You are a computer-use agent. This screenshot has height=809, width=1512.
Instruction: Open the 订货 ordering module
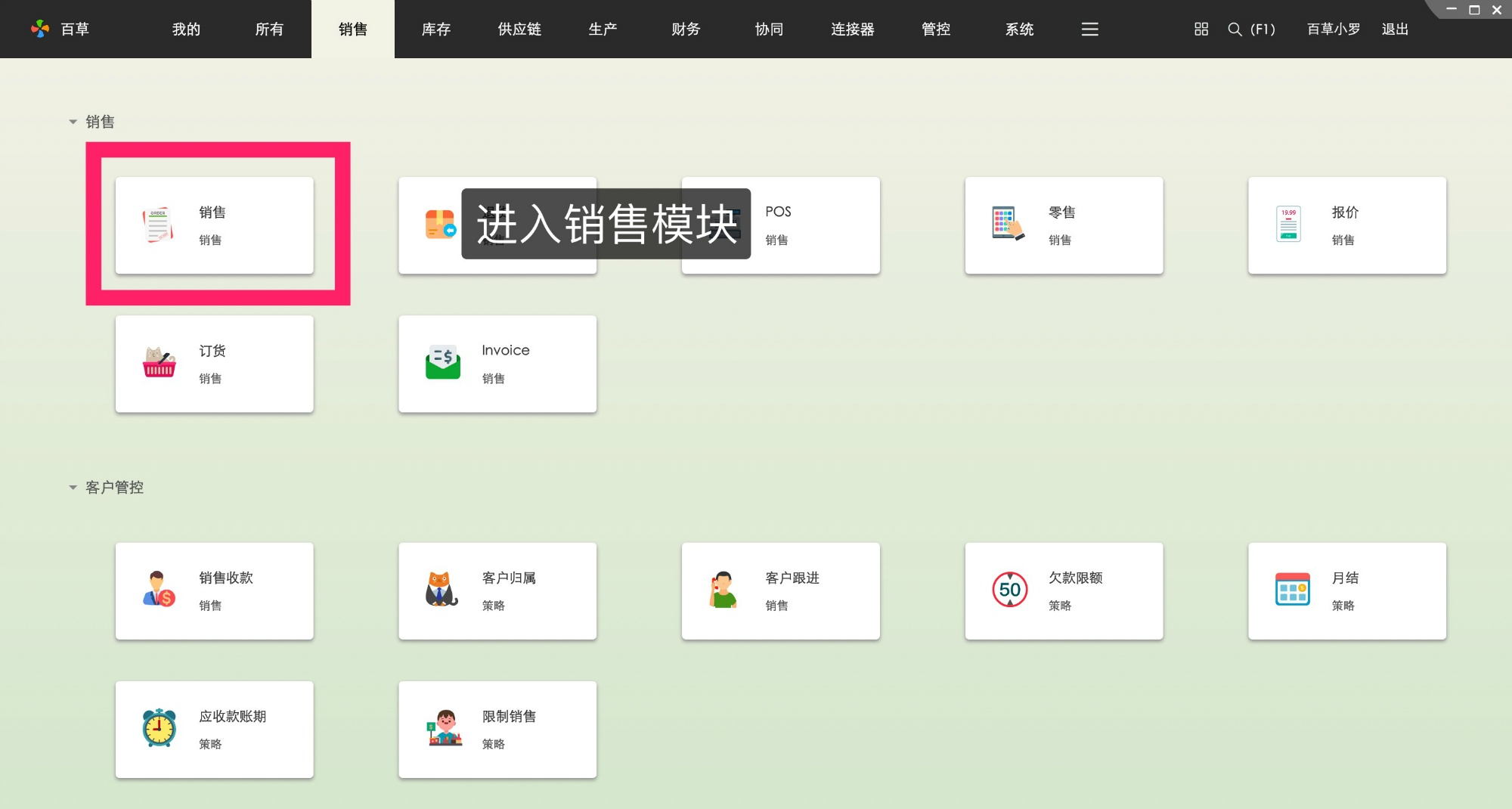click(215, 364)
